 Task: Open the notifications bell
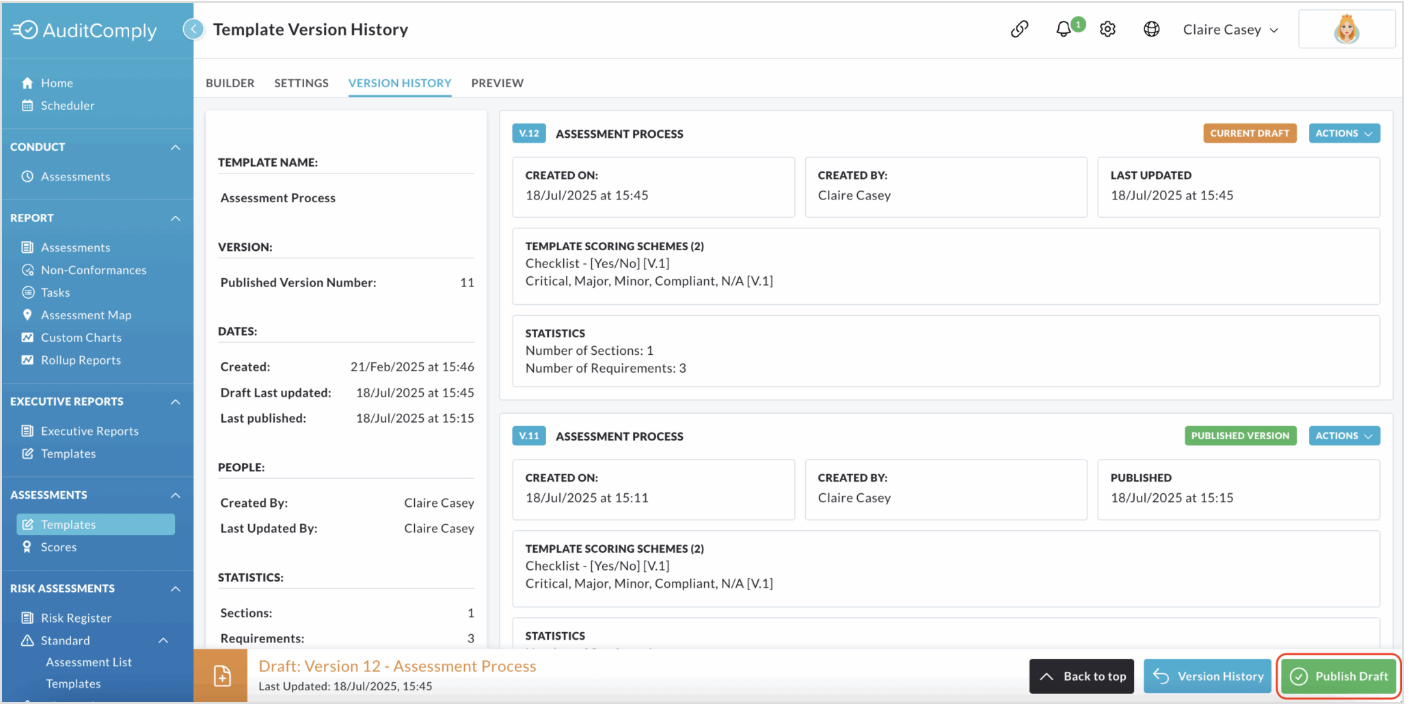[x=1064, y=30]
